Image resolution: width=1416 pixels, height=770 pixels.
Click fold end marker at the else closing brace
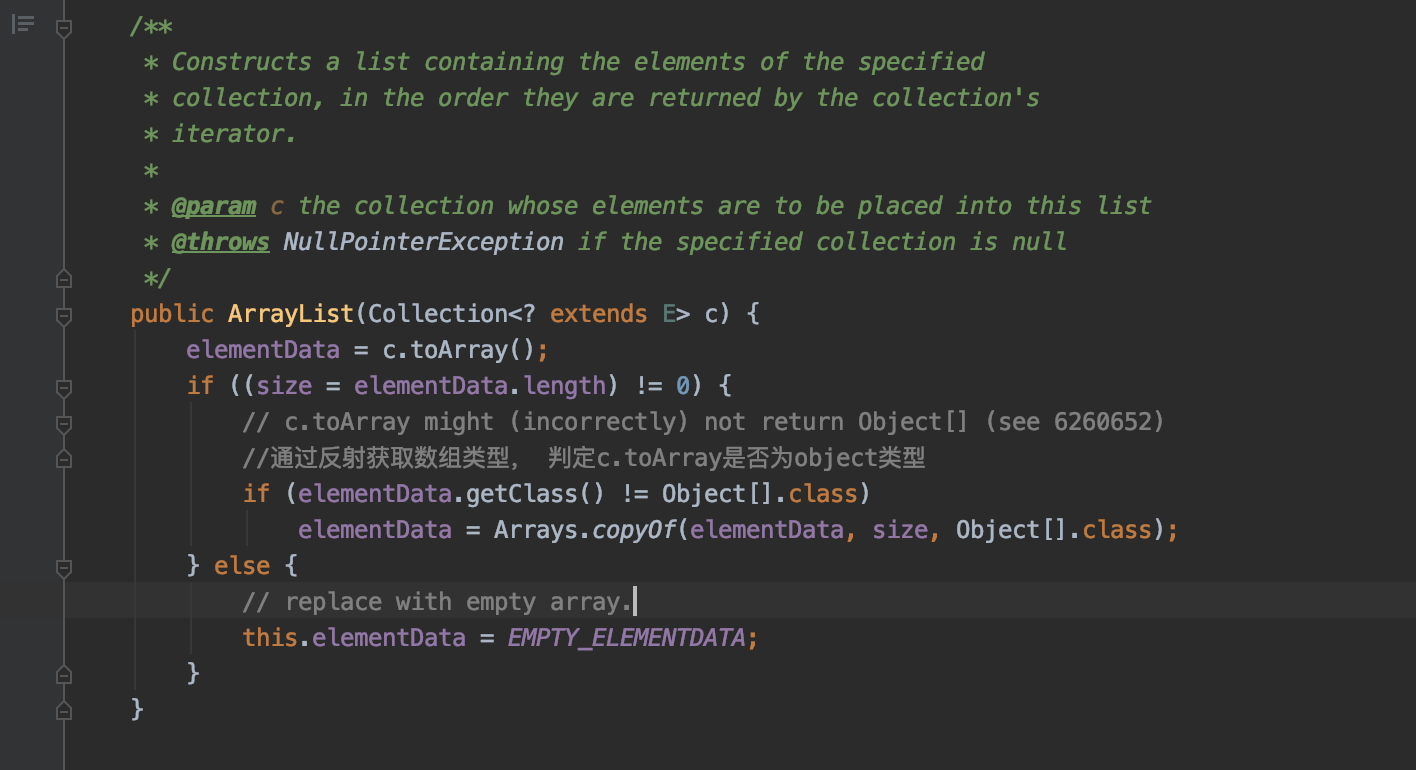pos(64,673)
